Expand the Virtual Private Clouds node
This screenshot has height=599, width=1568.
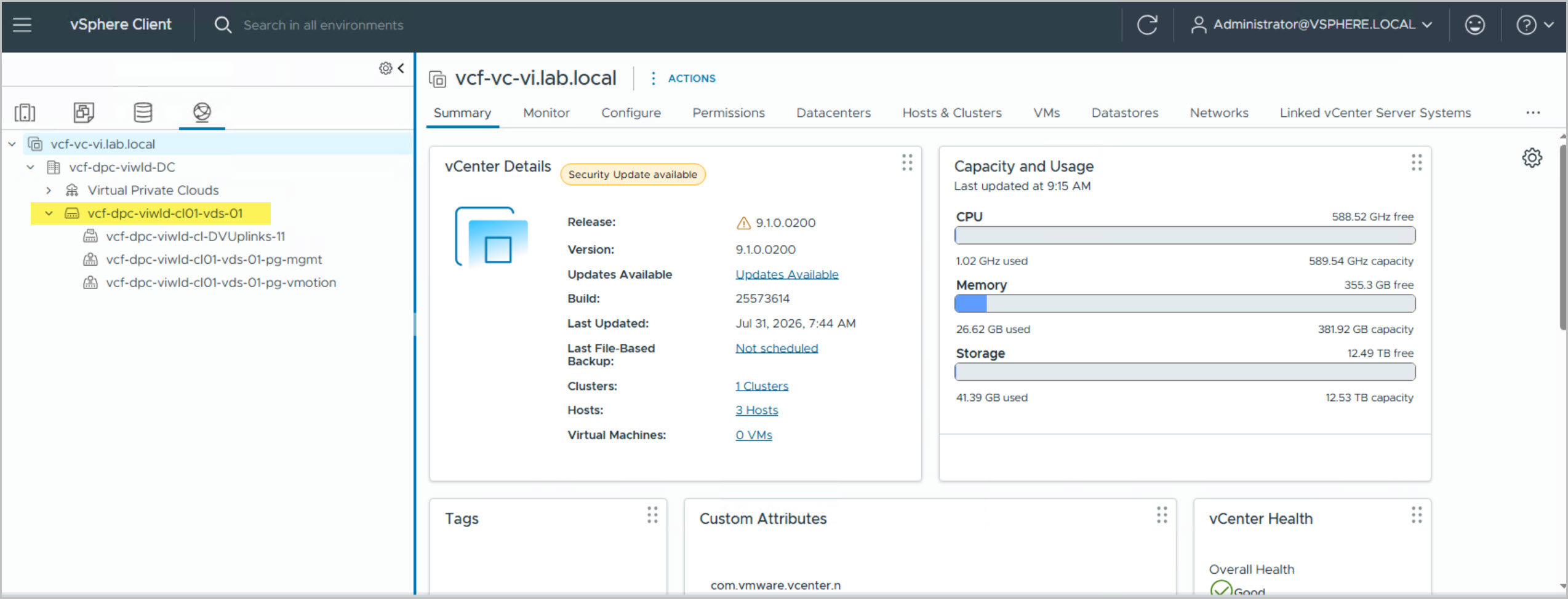(x=49, y=190)
